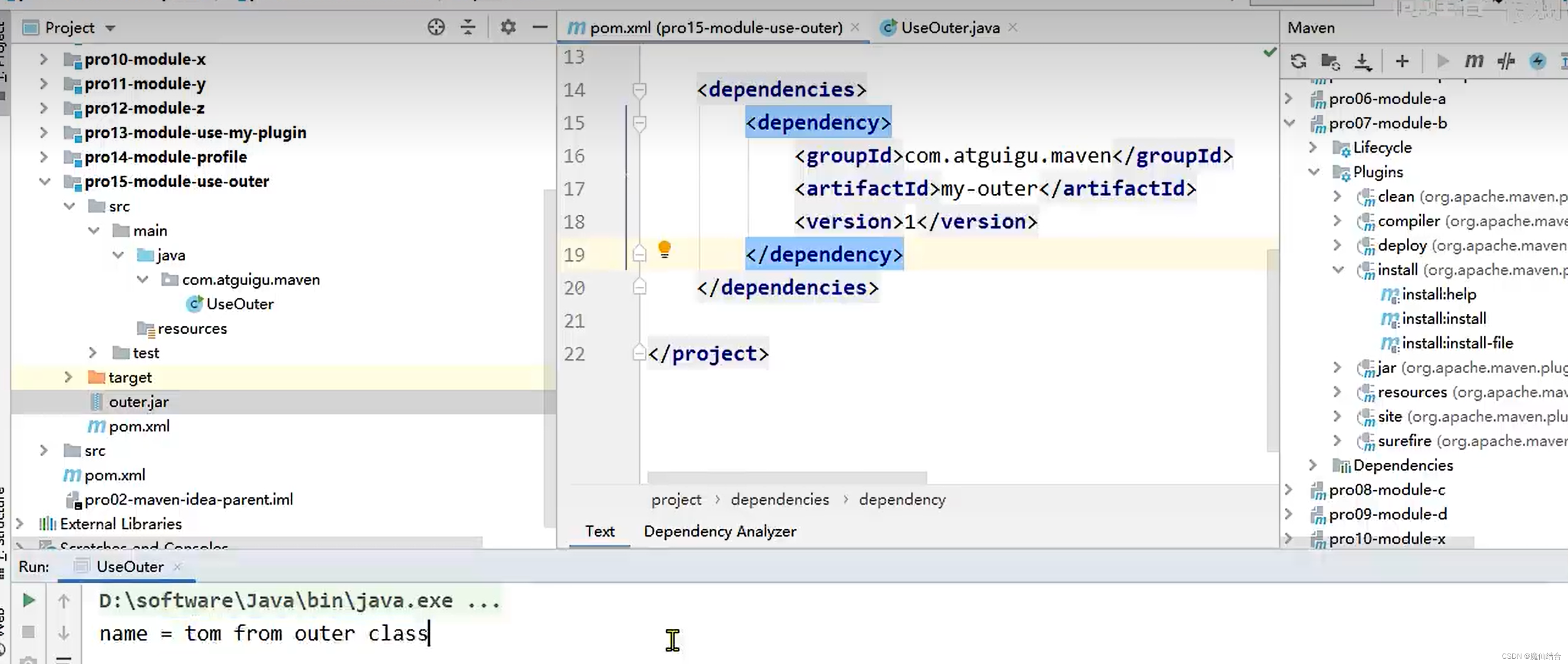Image resolution: width=1568 pixels, height=664 pixels.
Task: Click the intention lightbulb on line 19
Action: click(664, 249)
